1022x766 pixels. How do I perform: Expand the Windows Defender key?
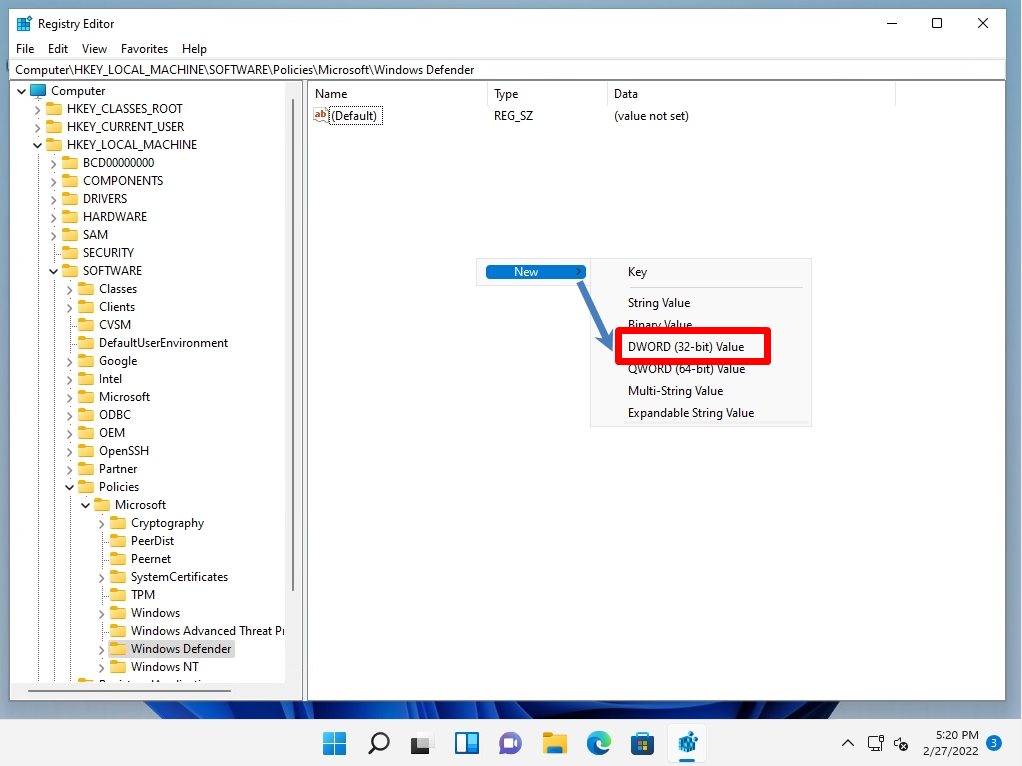(101, 649)
